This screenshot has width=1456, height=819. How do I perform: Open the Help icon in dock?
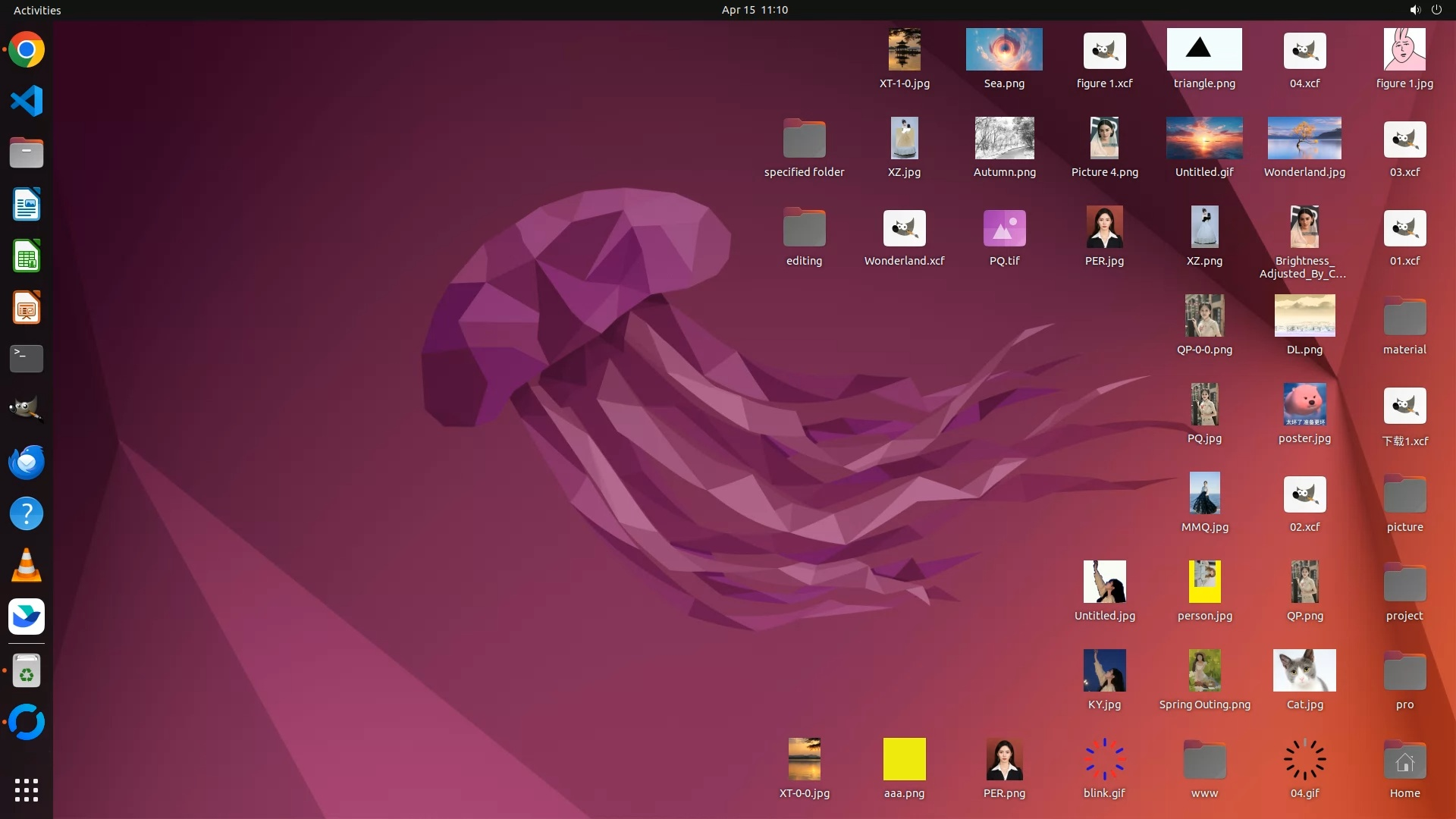(27, 514)
